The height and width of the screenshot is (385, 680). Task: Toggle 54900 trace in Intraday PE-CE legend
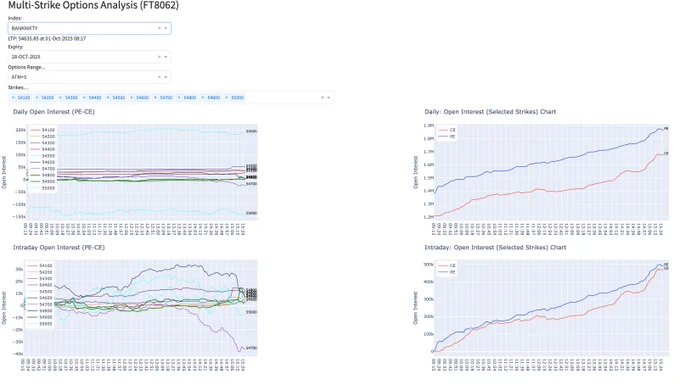(39, 317)
